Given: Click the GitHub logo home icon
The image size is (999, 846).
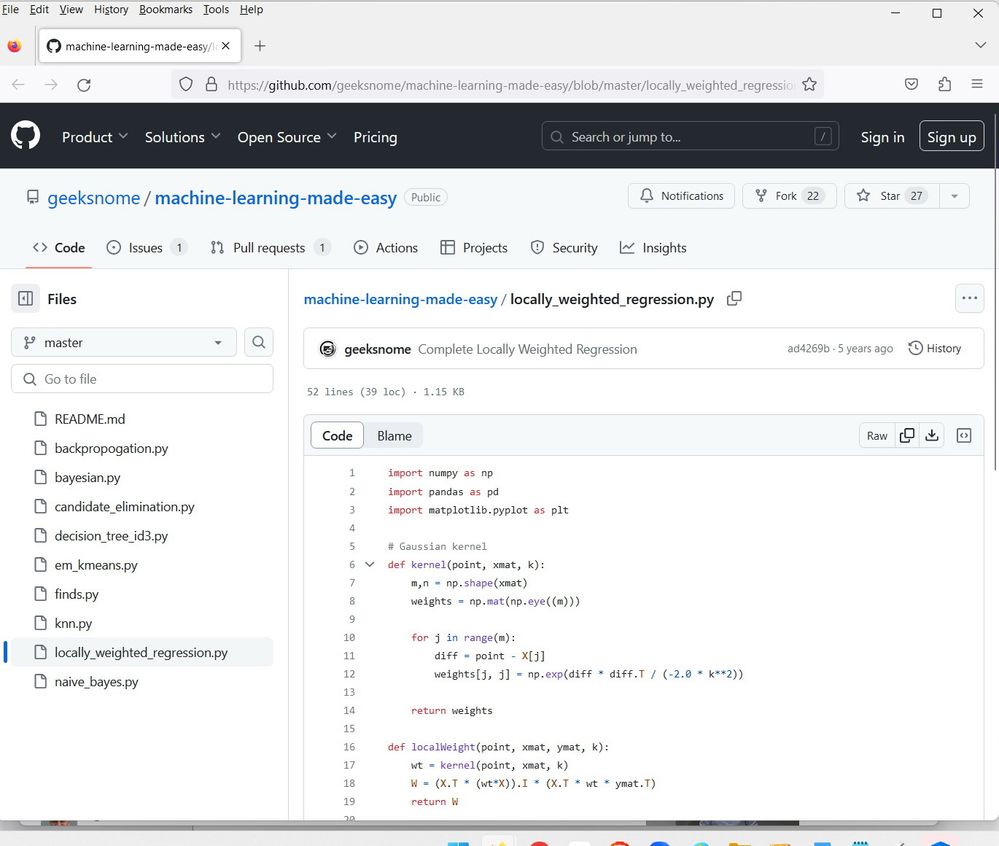Looking at the screenshot, I should click(x=25, y=136).
